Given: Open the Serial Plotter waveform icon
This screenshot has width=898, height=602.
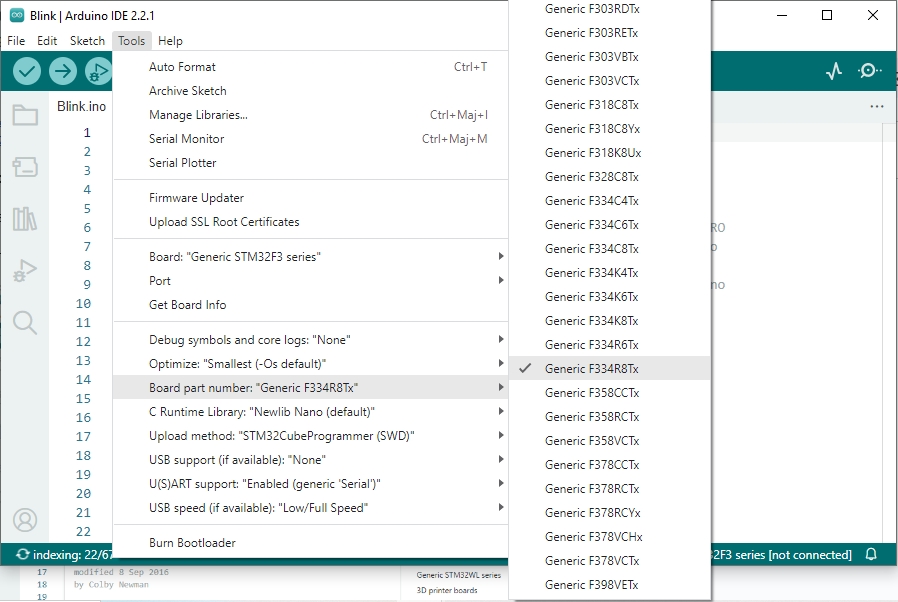Looking at the screenshot, I should pyautogui.click(x=834, y=71).
